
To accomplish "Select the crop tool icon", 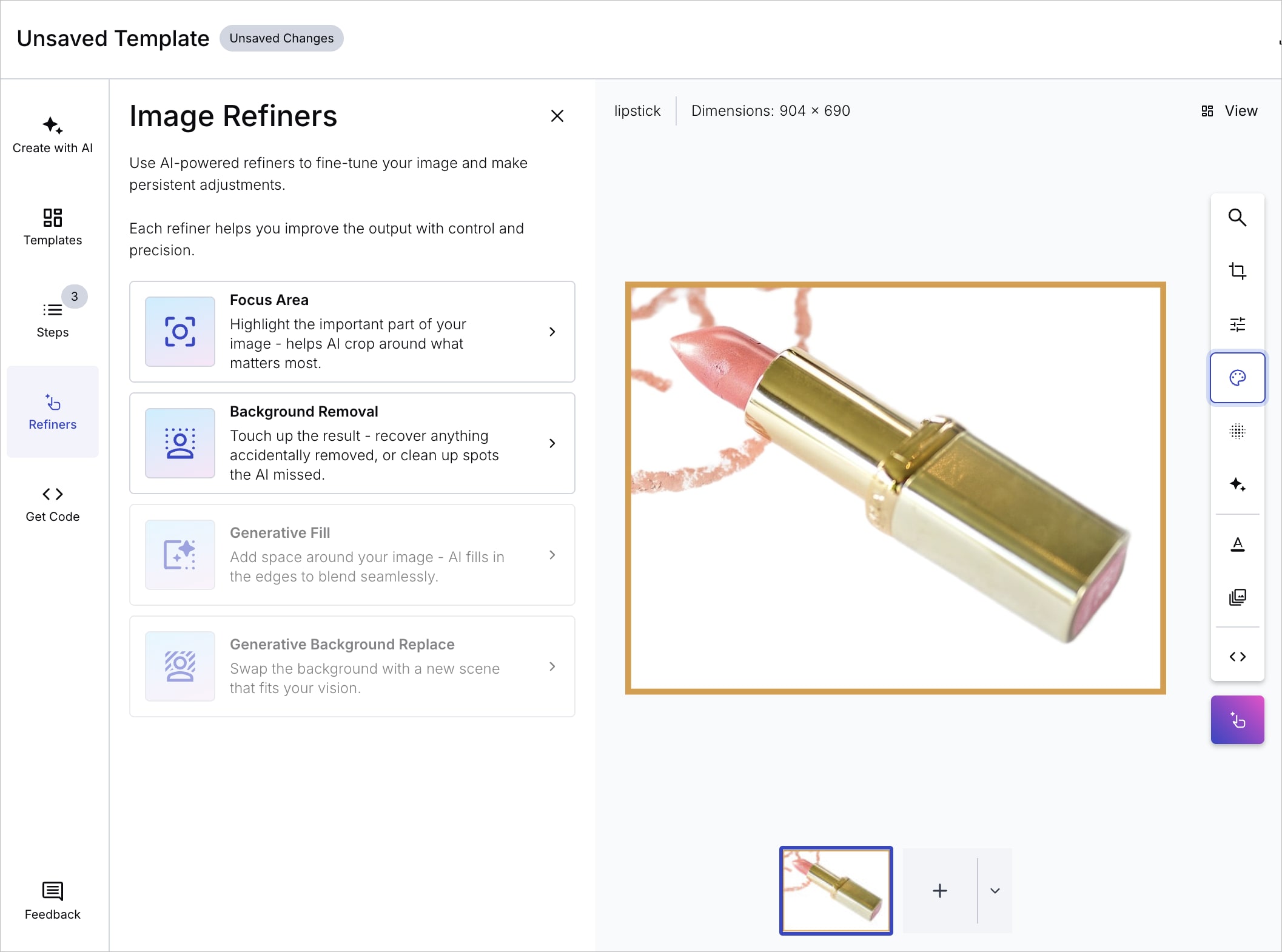I will (x=1237, y=271).
